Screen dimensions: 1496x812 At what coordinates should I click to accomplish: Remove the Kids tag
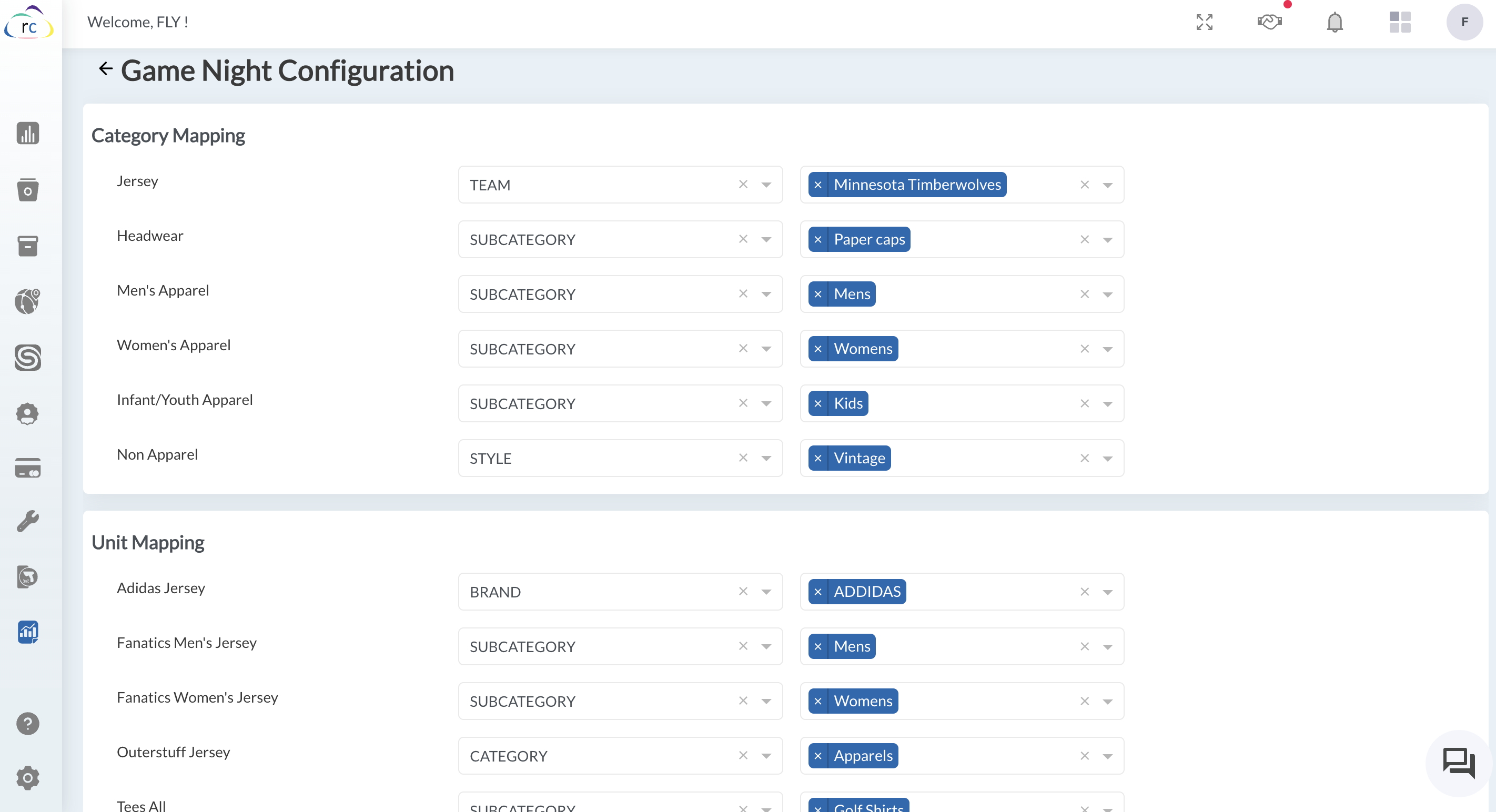[x=817, y=403]
